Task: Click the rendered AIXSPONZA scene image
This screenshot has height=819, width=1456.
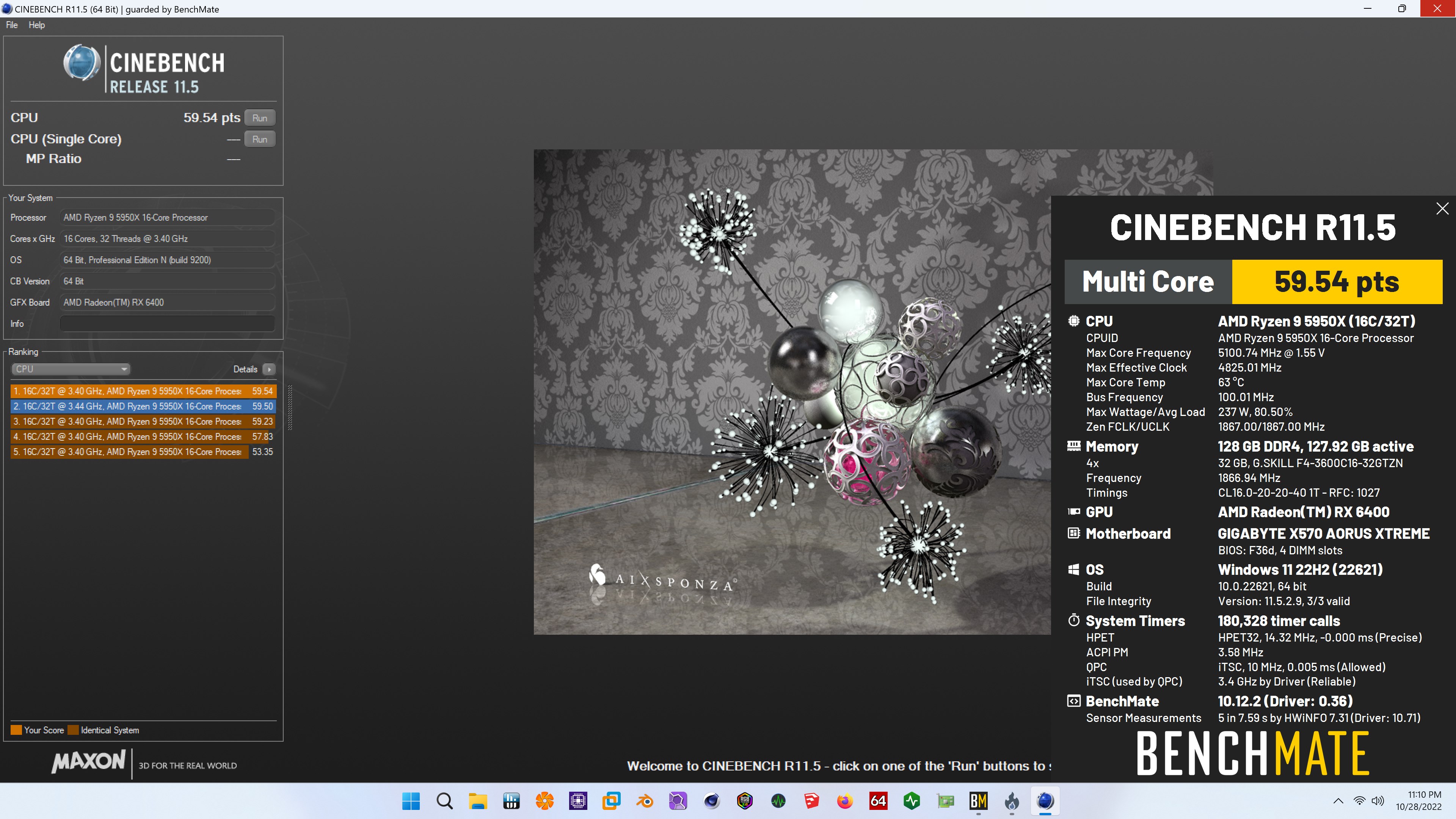Action: coord(792,392)
